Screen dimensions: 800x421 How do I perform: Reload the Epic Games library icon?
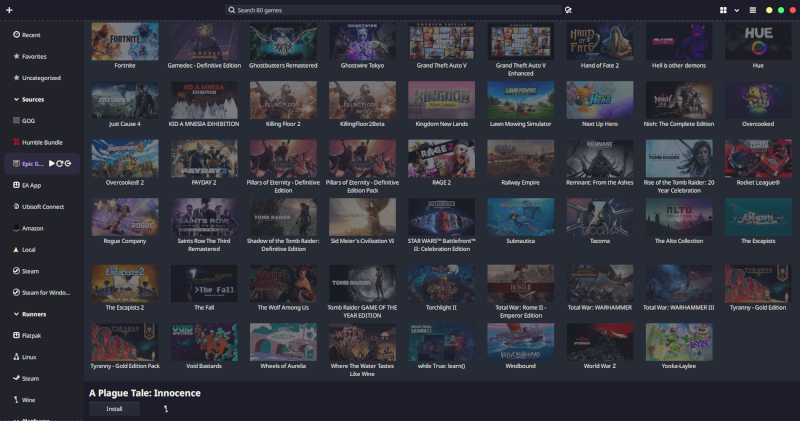(60, 163)
